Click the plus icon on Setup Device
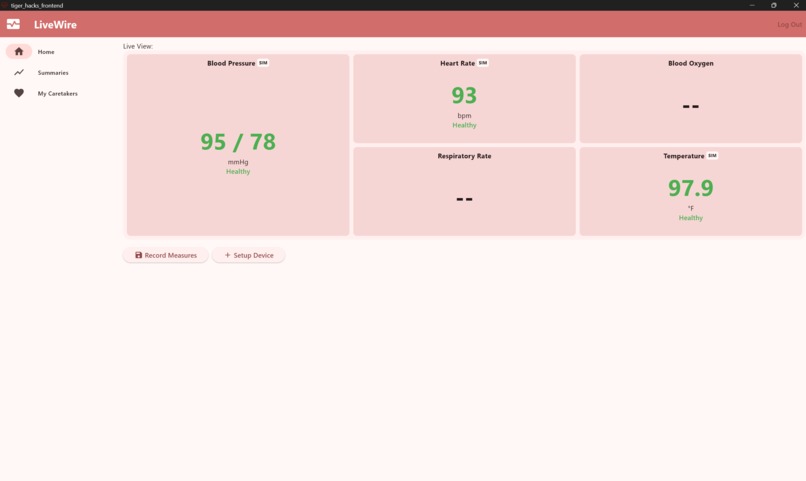 click(227, 255)
